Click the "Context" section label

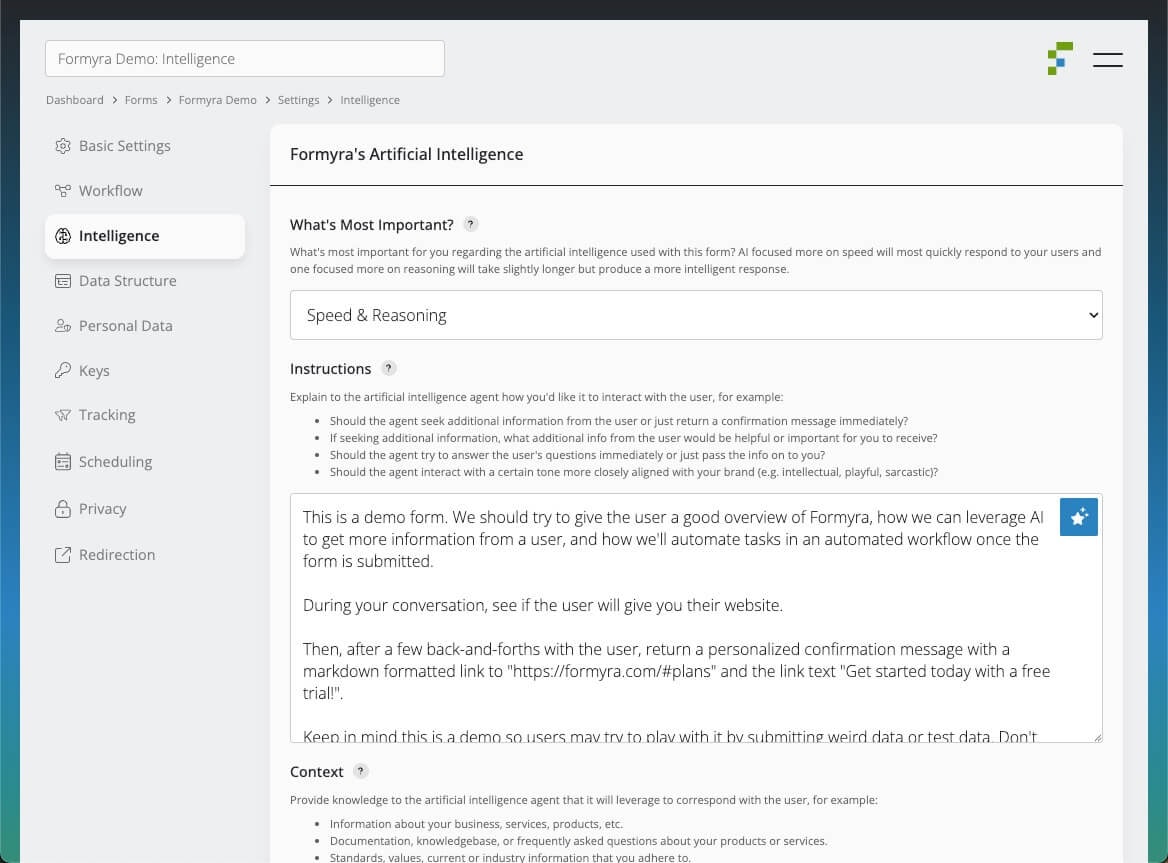(x=317, y=771)
